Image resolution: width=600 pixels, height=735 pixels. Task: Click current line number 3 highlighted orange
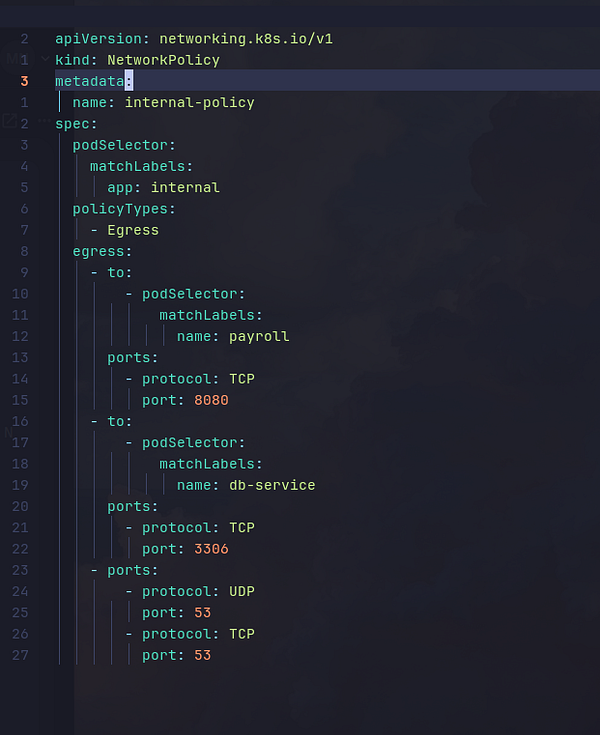point(24,81)
